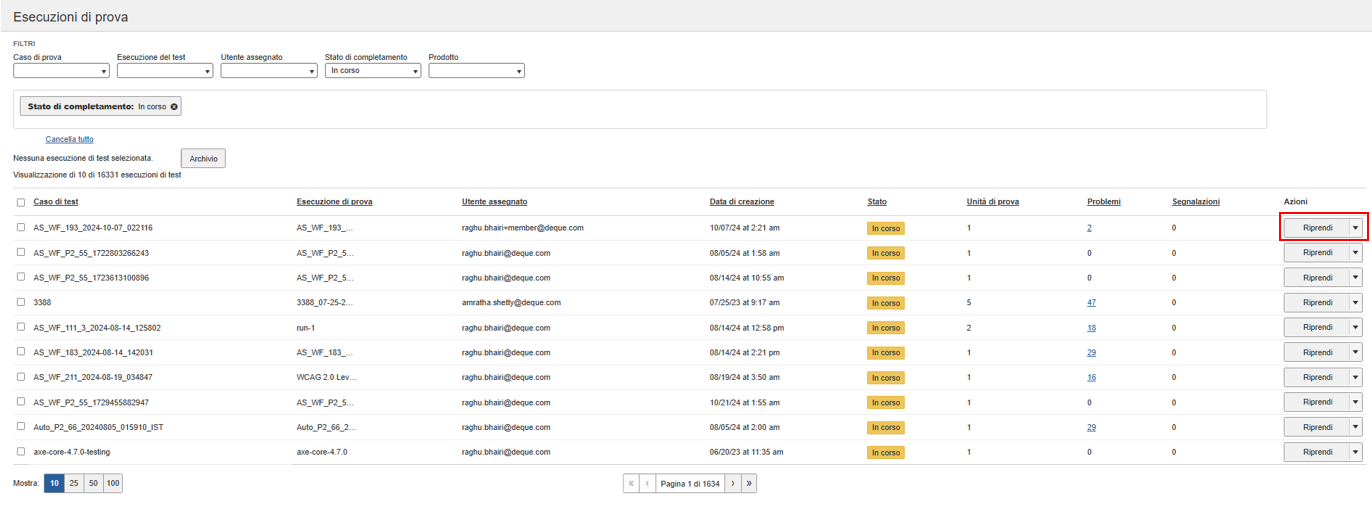Image resolution: width=1372 pixels, height=510 pixels.
Task: Jump to the last results page
Action: pos(749,483)
